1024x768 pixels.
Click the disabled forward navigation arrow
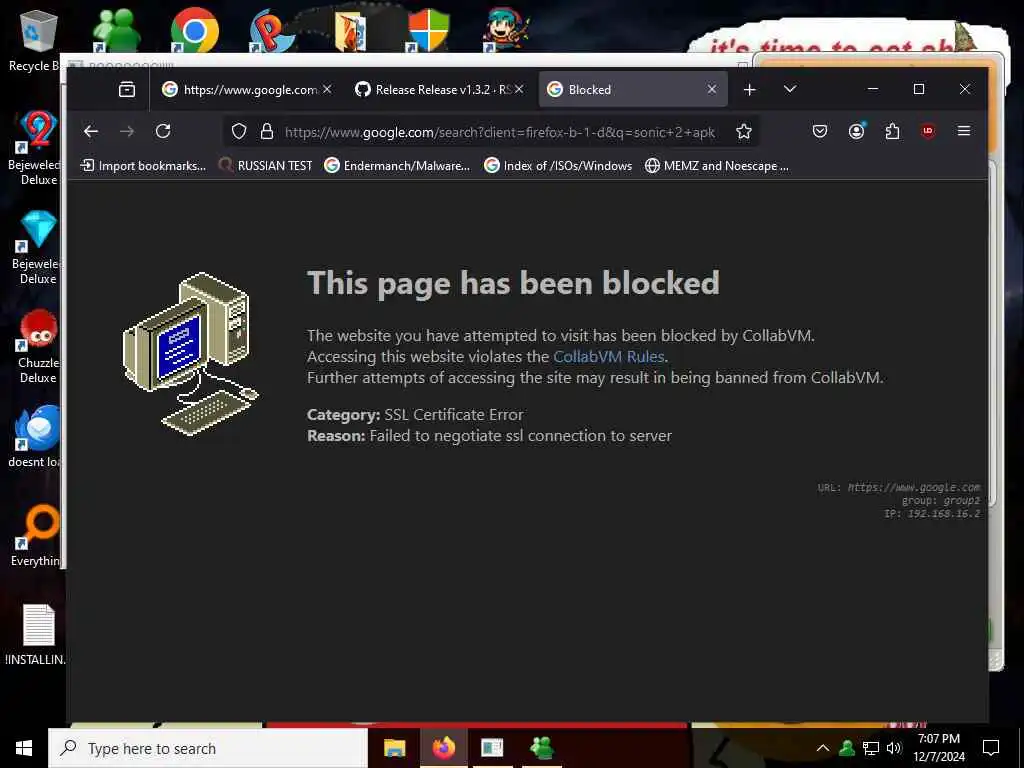(127, 131)
